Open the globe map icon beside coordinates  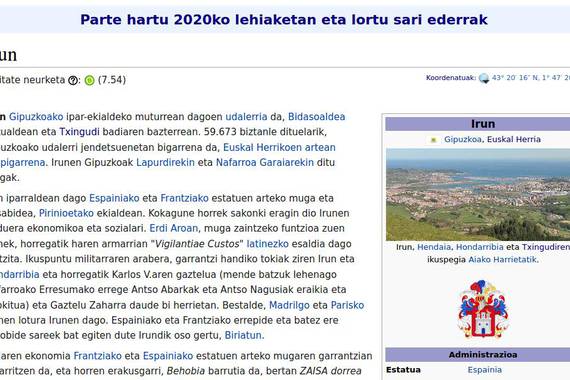pos(484,78)
